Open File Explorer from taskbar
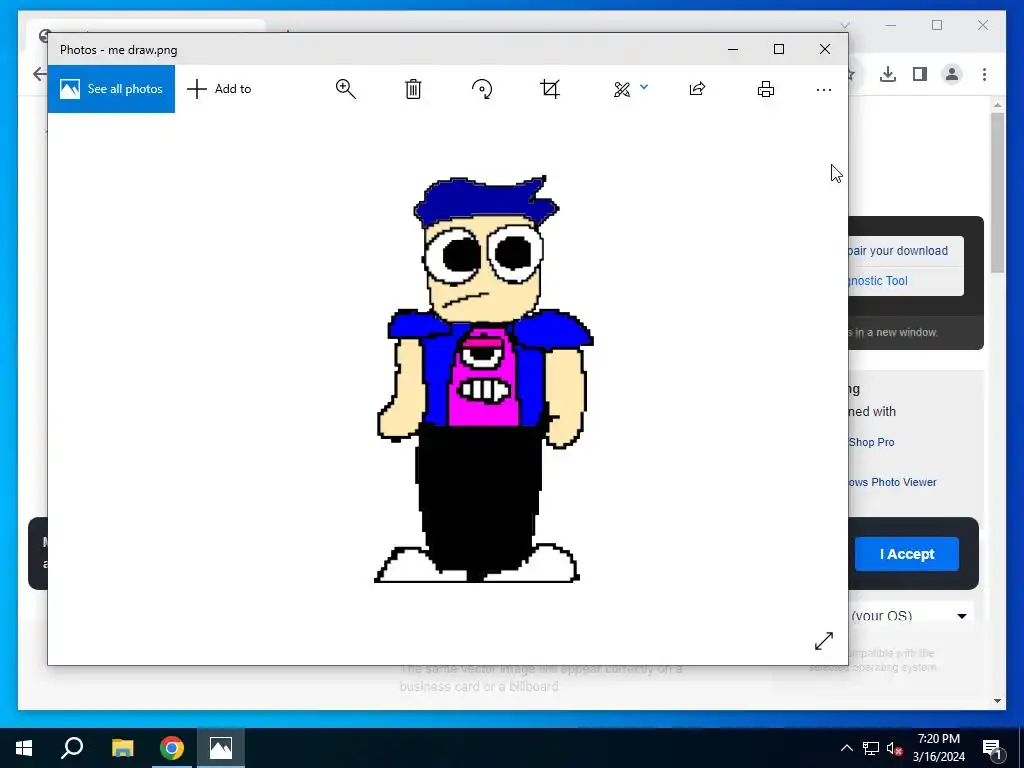1024x768 pixels. (x=122, y=748)
